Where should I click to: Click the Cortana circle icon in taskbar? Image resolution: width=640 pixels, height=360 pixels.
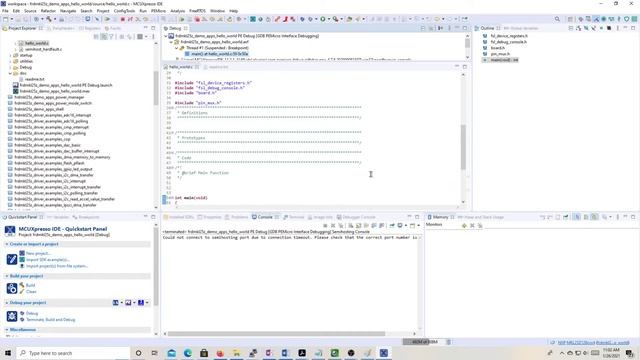click(x=138, y=353)
